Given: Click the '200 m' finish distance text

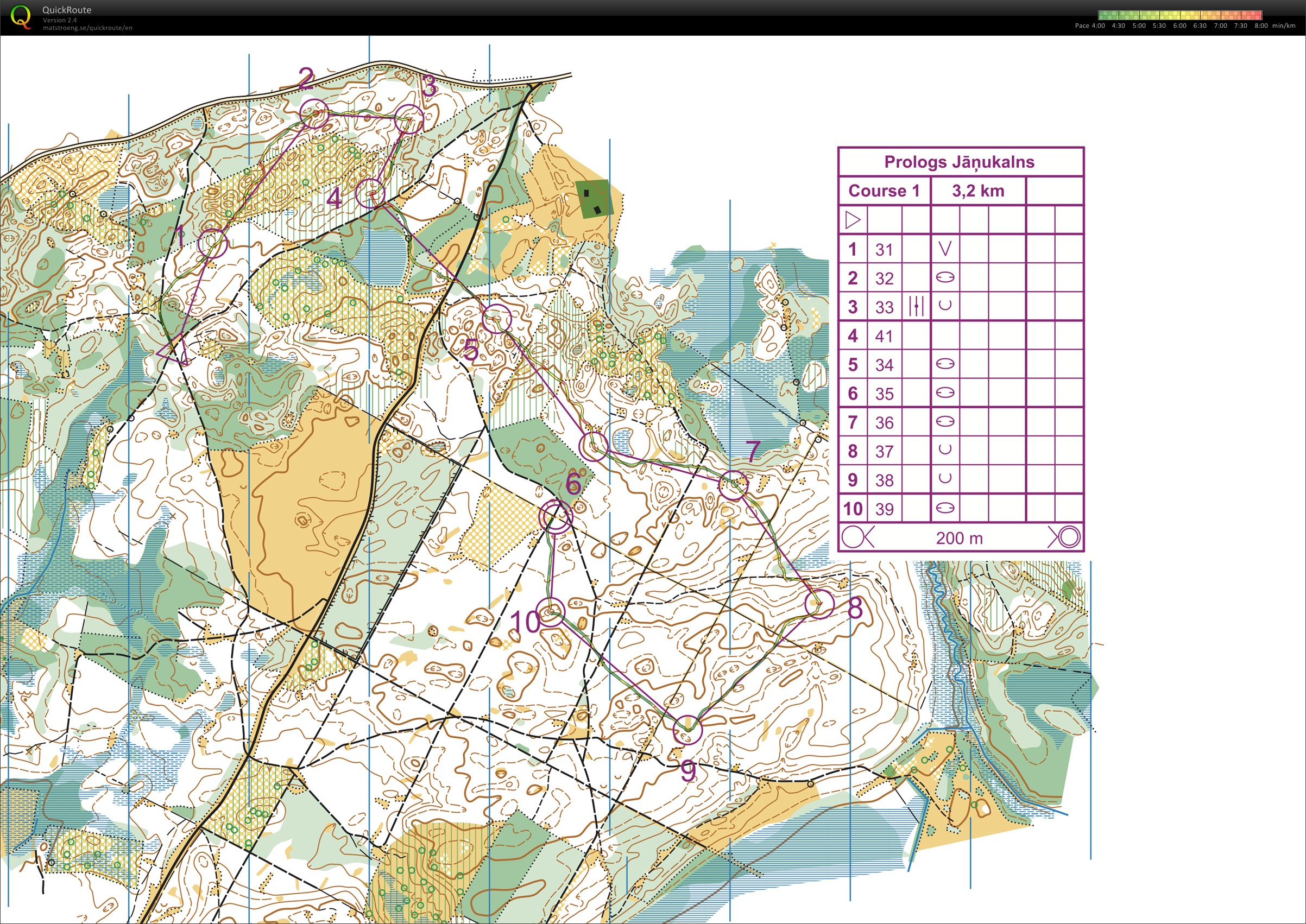Looking at the screenshot, I should pos(960,538).
